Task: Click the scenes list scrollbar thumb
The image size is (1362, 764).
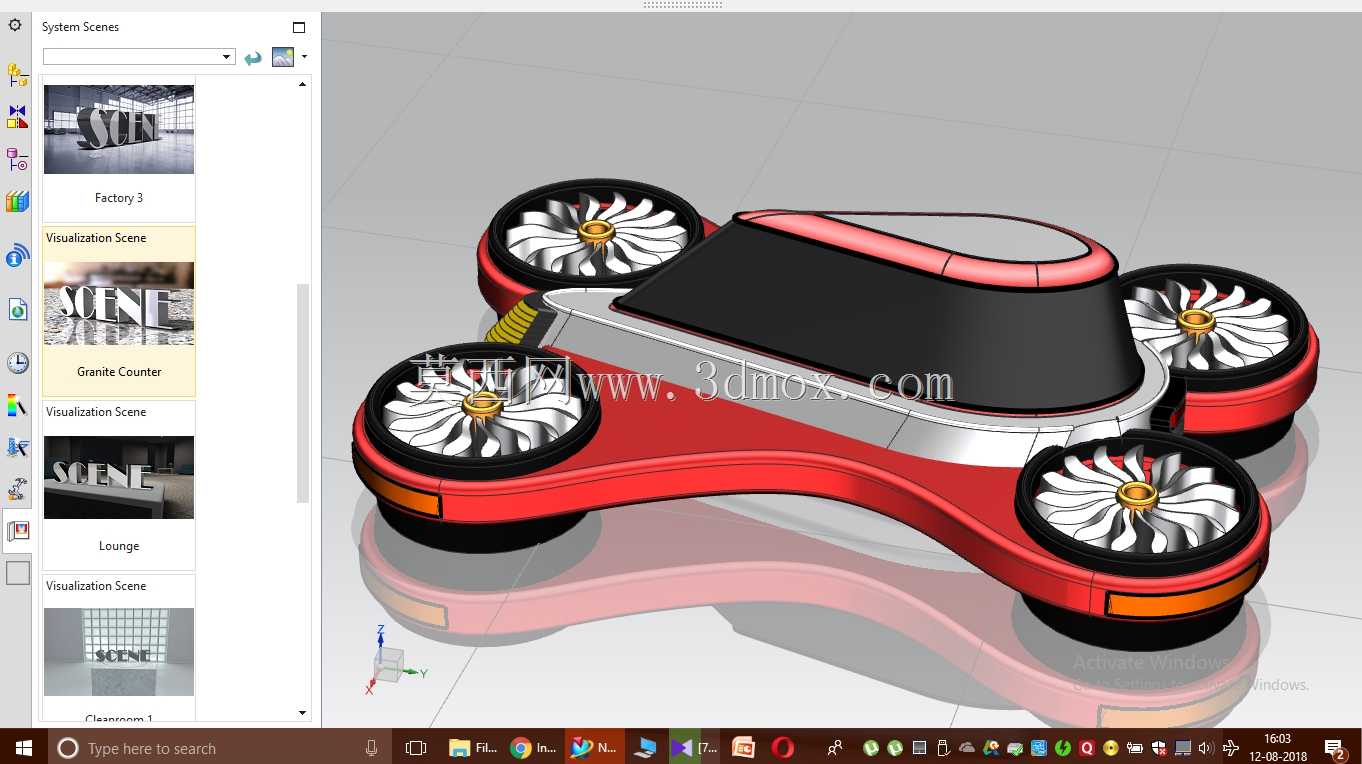Action: coord(303,393)
